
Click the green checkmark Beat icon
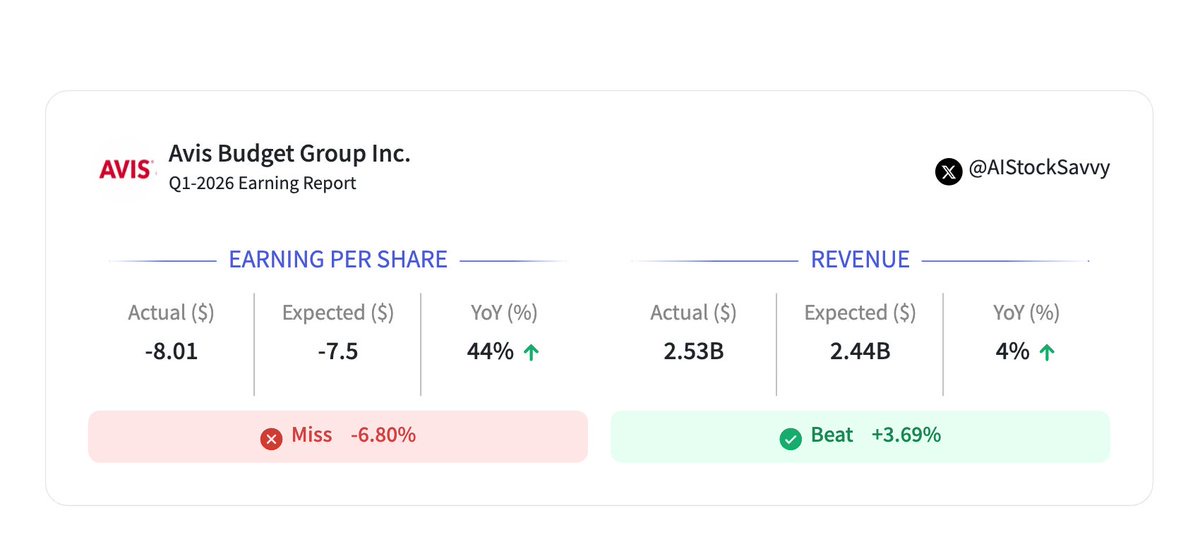791,437
